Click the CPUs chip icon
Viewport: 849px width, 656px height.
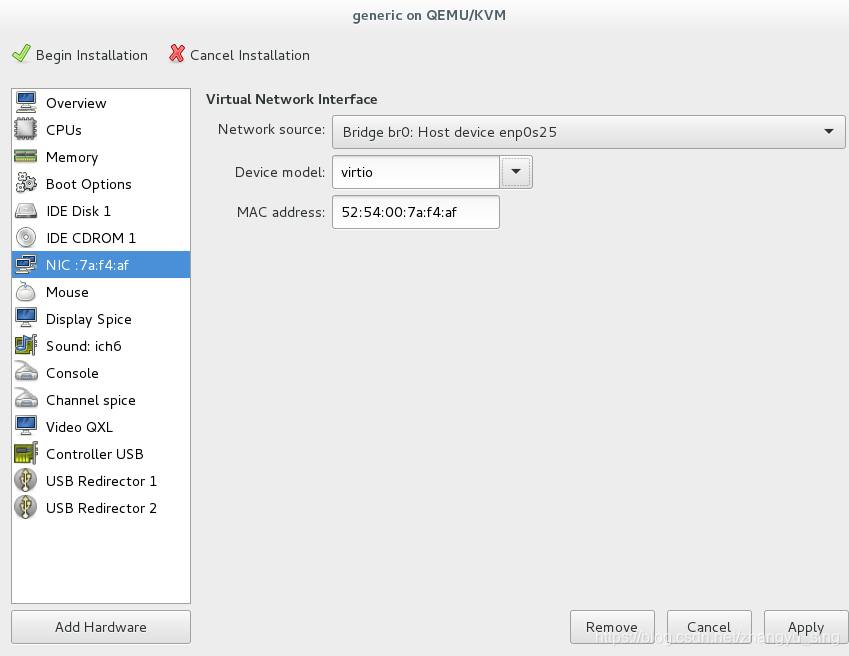coord(26,129)
